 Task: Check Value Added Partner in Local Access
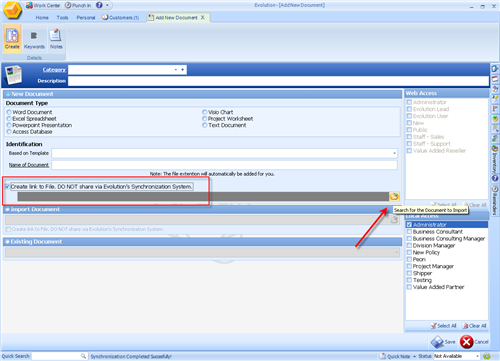click(x=409, y=287)
